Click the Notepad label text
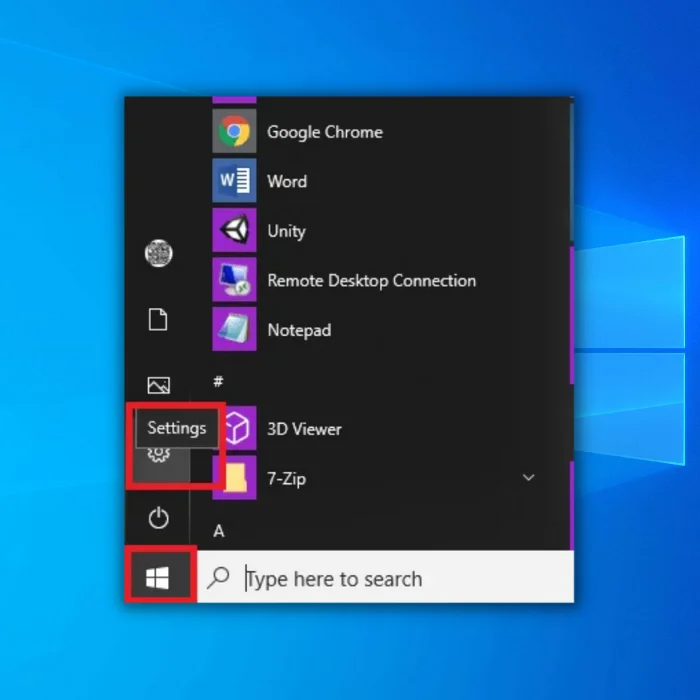Screen dimensions: 700x700 coord(299,330)
